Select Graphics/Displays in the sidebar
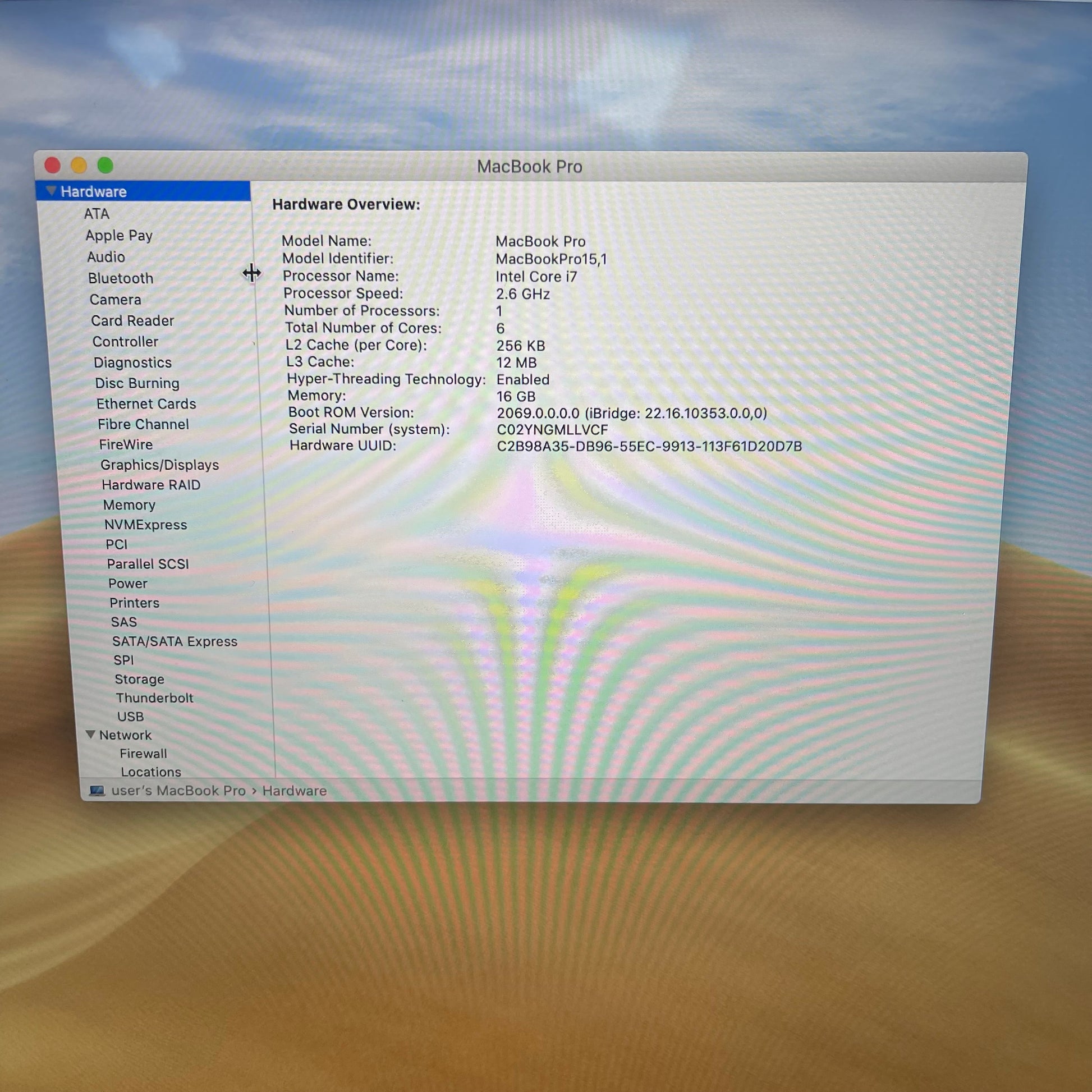1092x1092 pixels. (159, 465)
